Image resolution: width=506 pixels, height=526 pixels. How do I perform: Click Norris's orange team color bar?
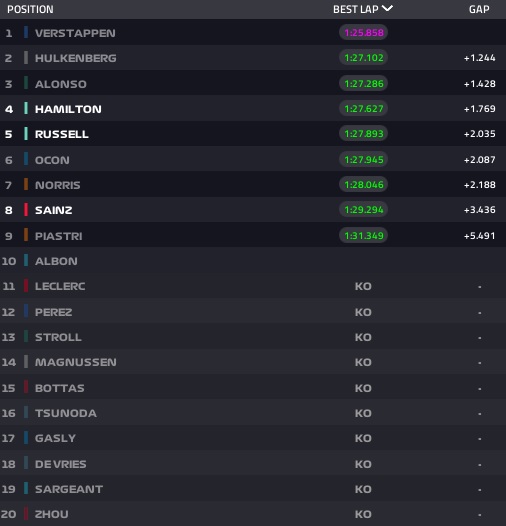coord(26,185)
